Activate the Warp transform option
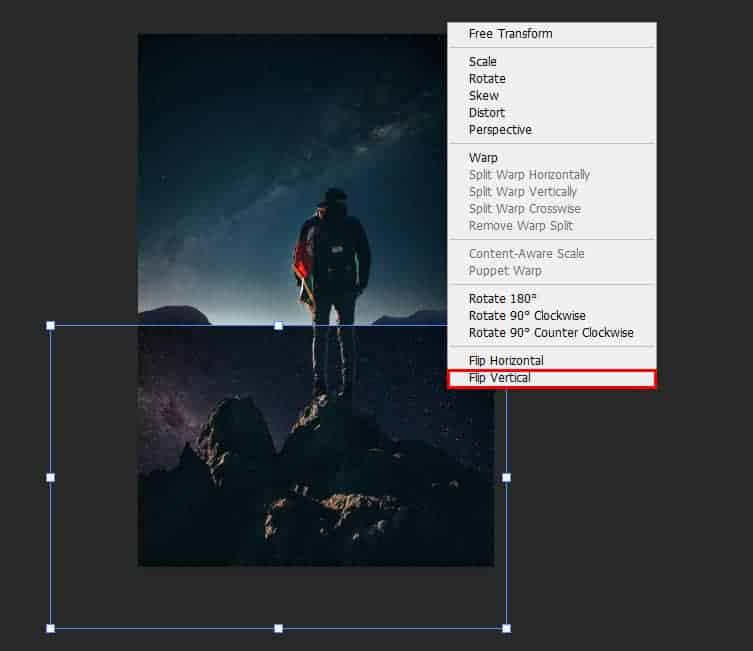Viewport: 753px width, 651px height. (x=483, y=158)
